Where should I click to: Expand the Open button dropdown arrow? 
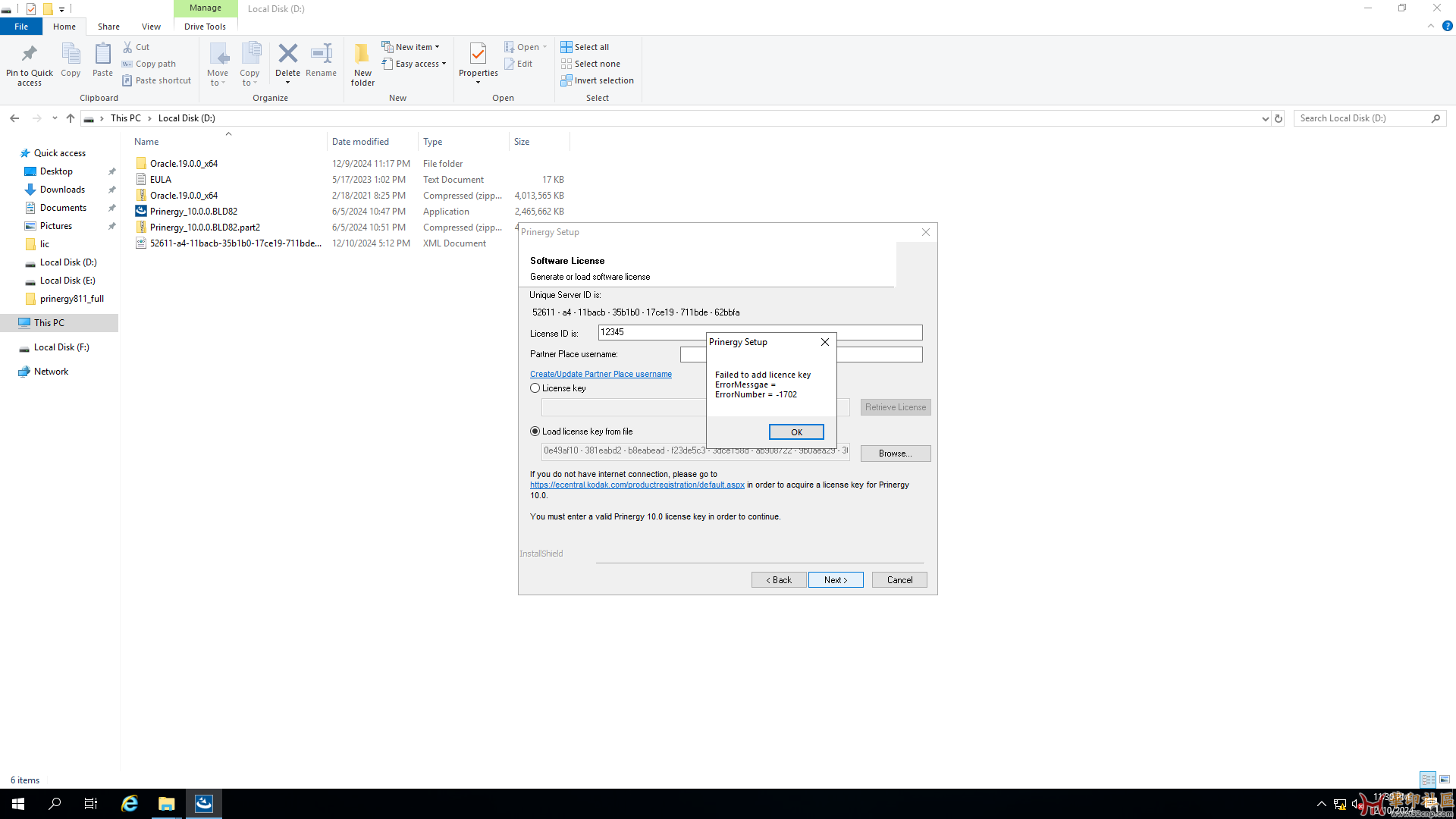point(544,47)
